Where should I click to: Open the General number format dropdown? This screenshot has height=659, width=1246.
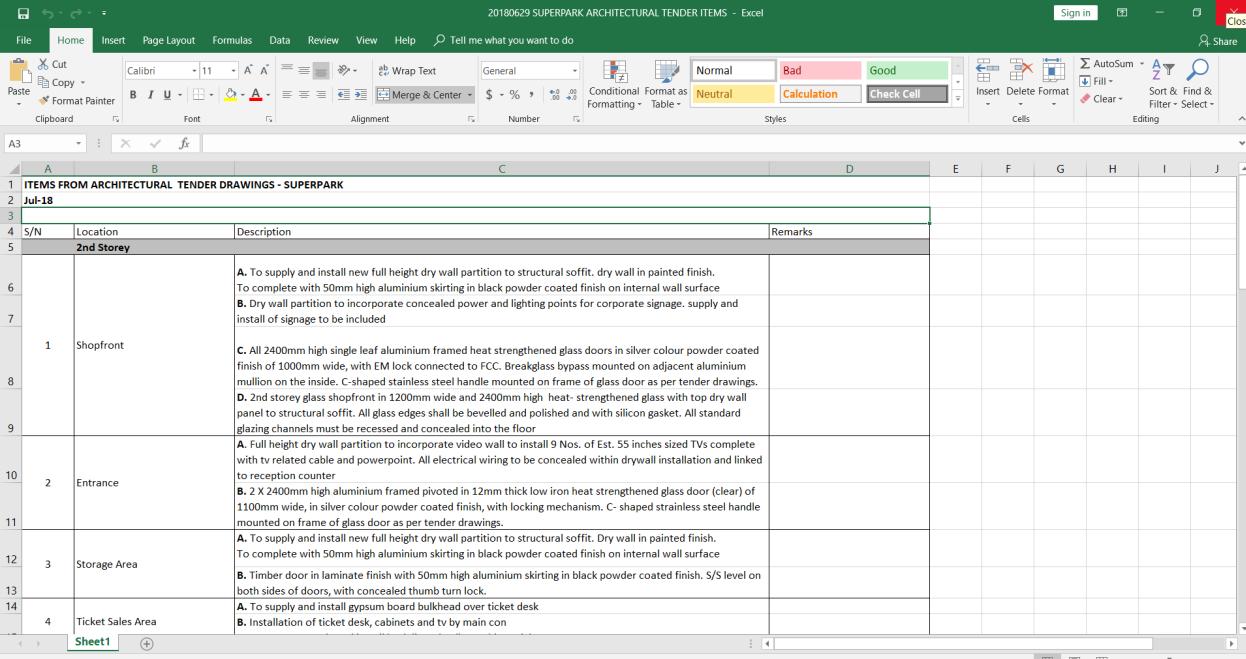click(575, 71)
